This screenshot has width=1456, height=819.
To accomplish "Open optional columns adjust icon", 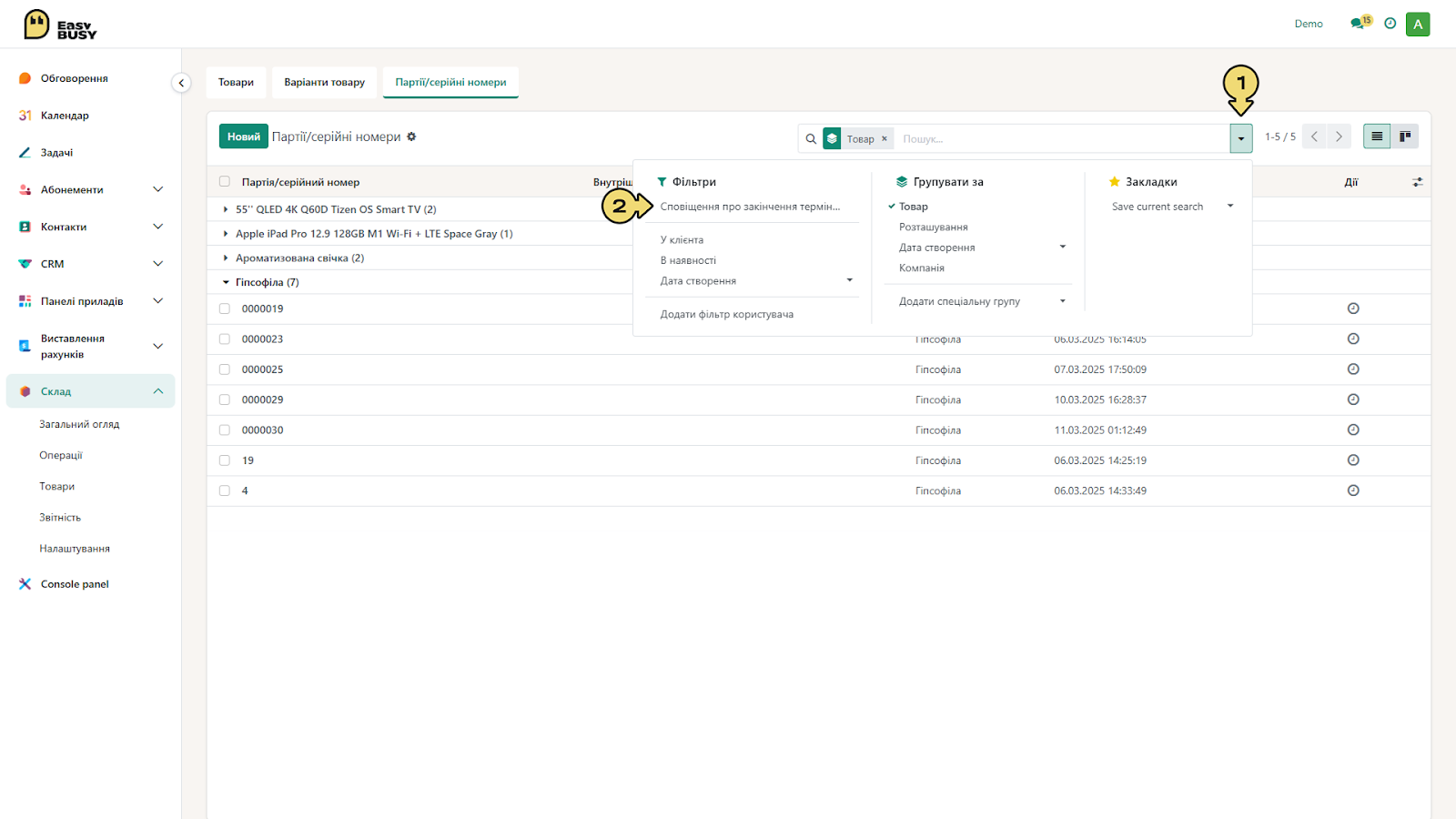I will (1418, 182).
